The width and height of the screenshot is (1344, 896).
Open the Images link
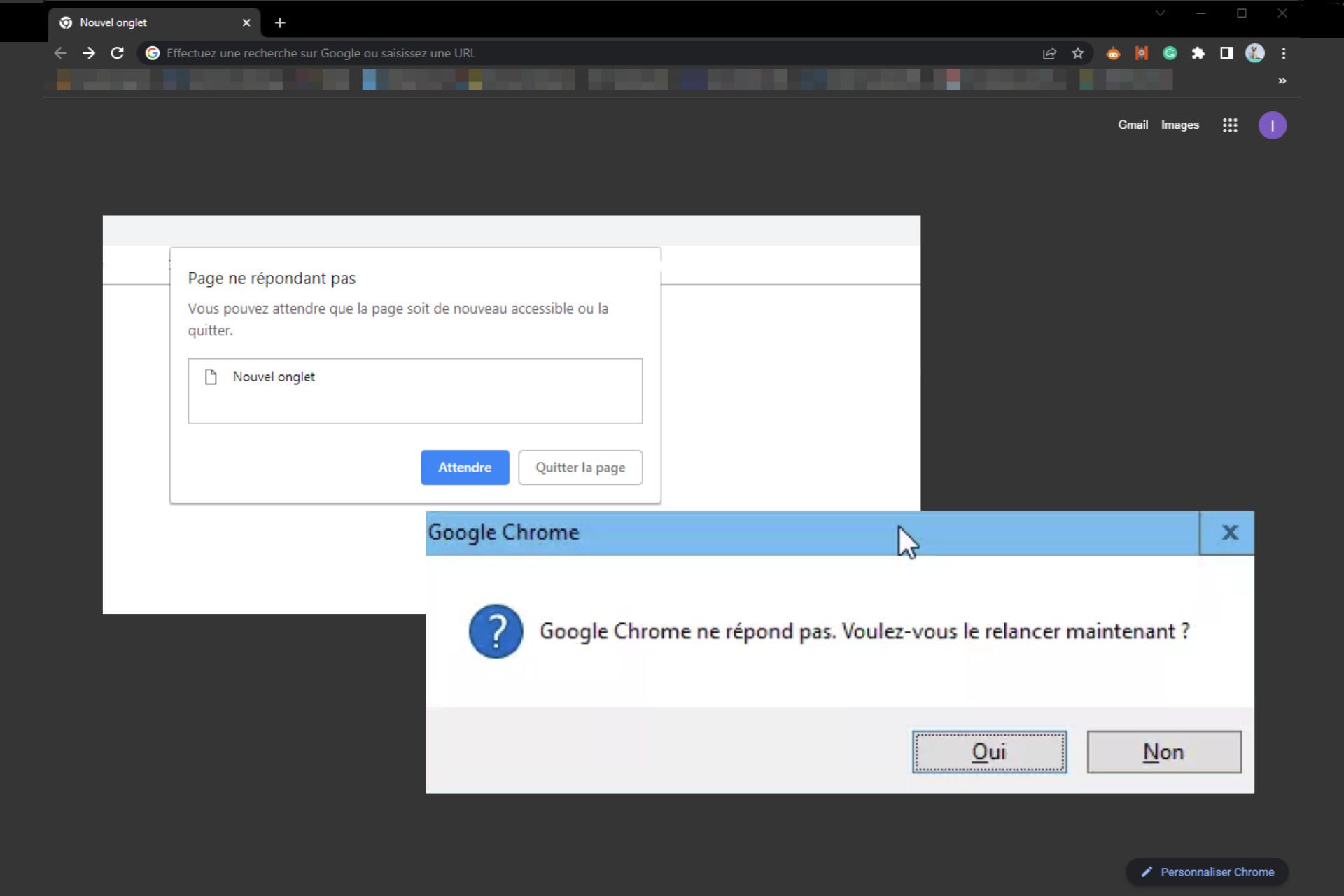coord(1180,125)
